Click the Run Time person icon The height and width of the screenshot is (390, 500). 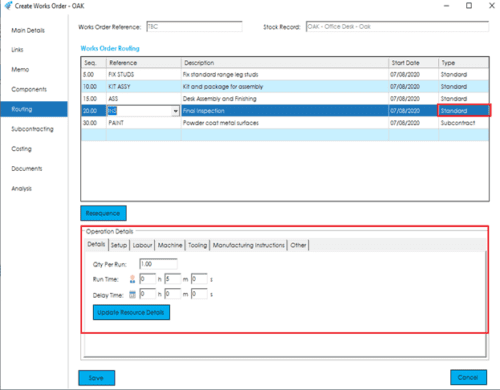[132, 279]
